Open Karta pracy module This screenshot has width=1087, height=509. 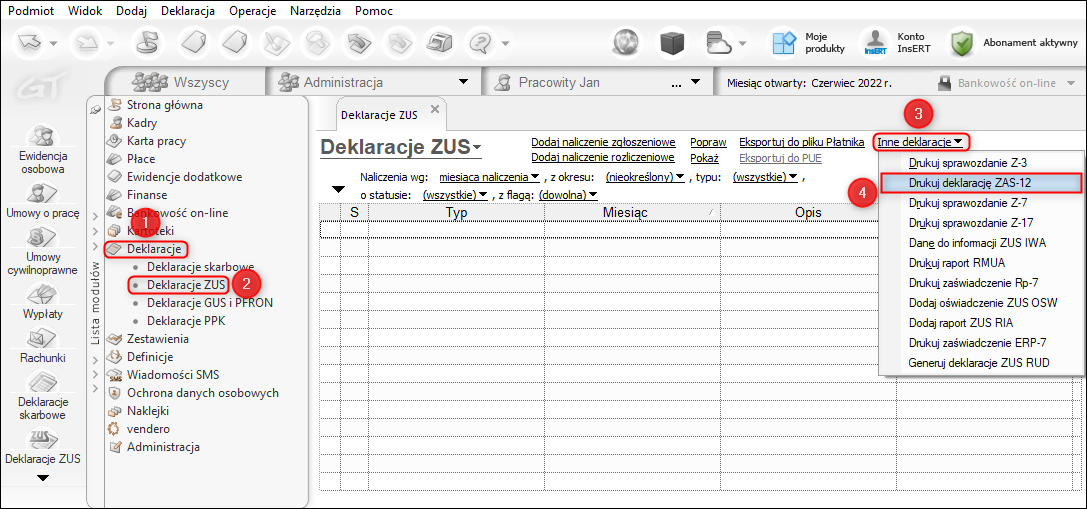[x=157, y=141]
